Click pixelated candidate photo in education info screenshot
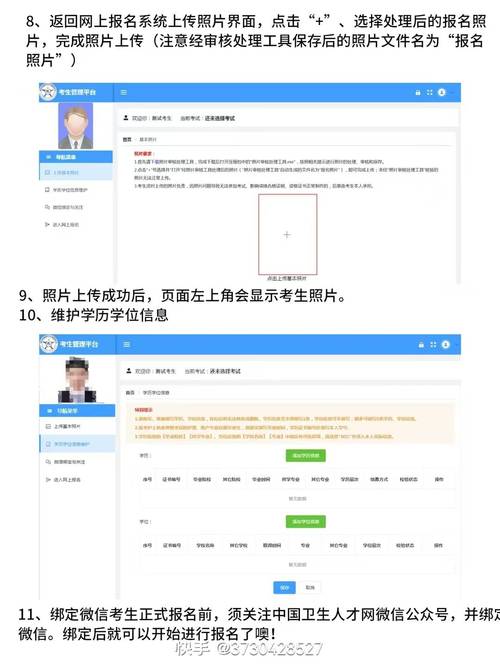500x667 pixels. tap(77, 380)
